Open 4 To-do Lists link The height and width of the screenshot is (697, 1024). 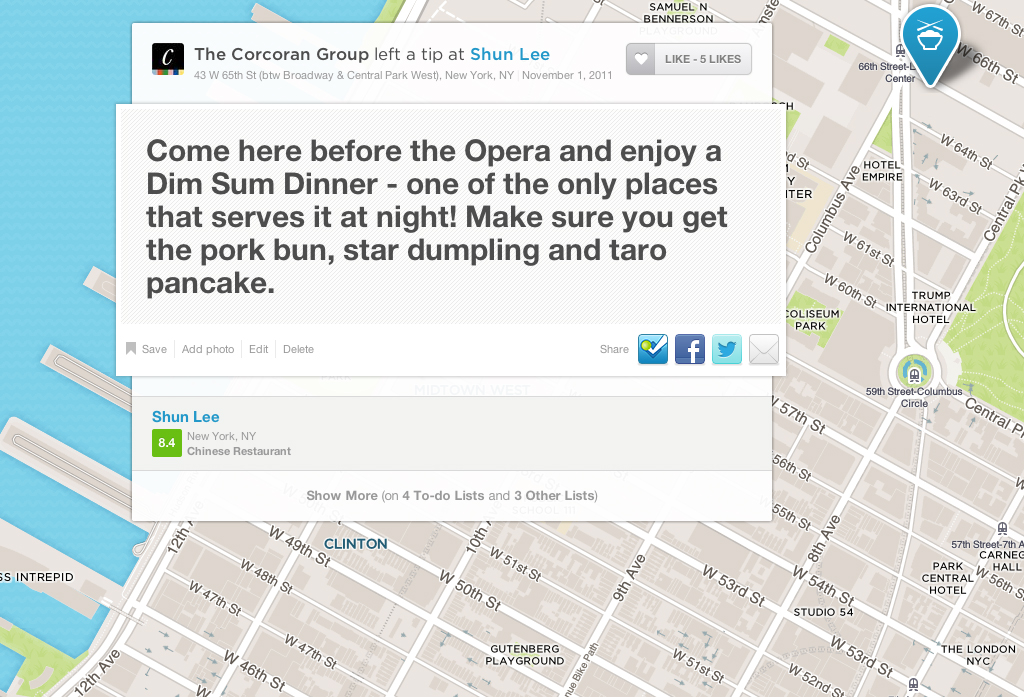coord(443,495)
